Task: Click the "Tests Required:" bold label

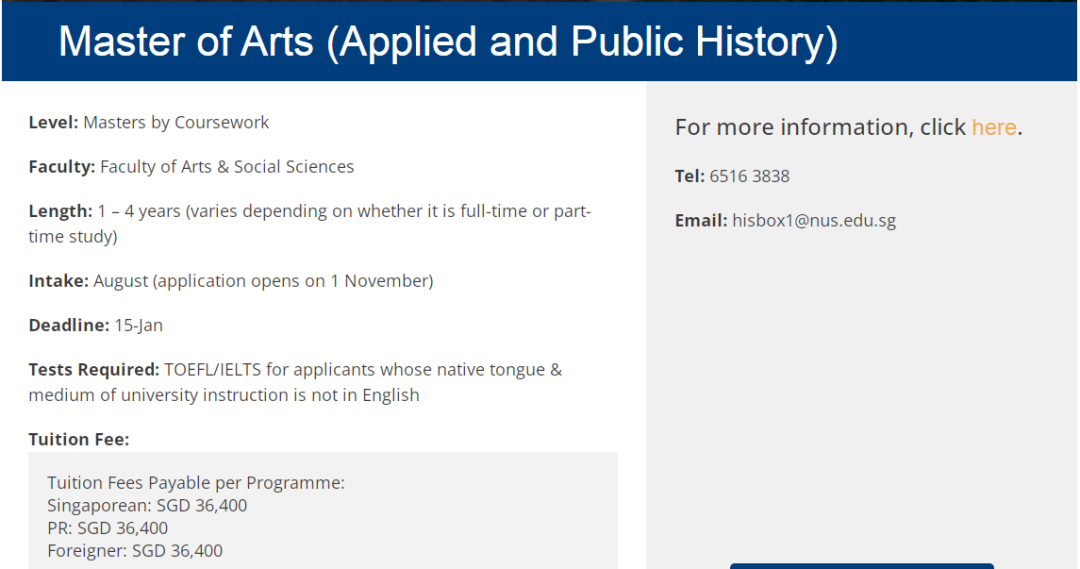Action: coord(94,370)
